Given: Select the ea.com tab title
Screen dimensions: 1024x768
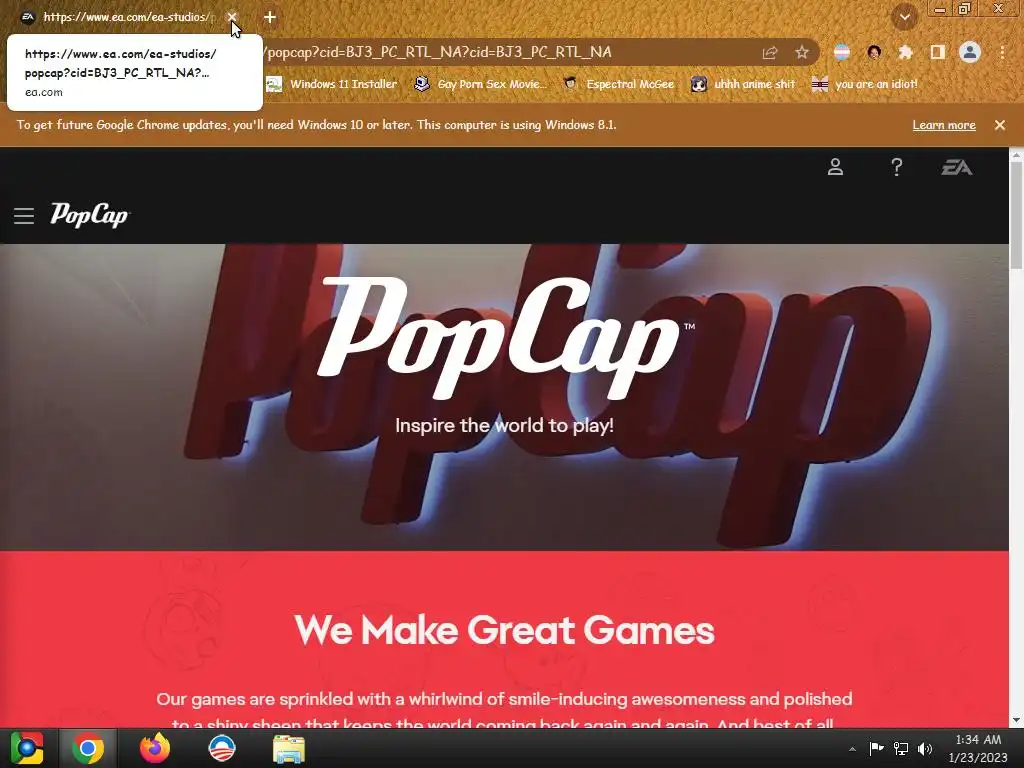Looking at the screenshot, I should click(127, 17).
